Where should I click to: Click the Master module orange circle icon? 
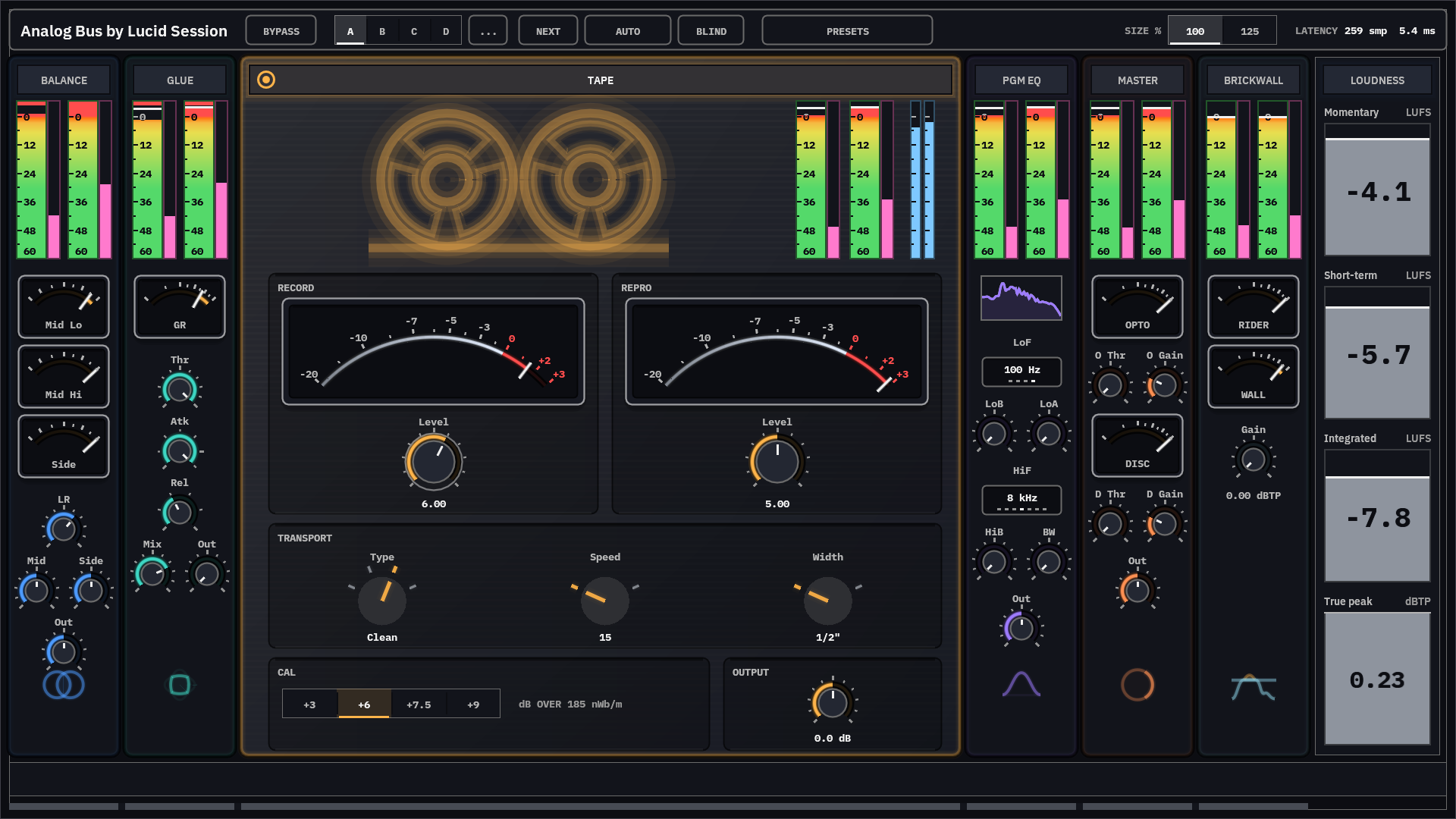1137,685
